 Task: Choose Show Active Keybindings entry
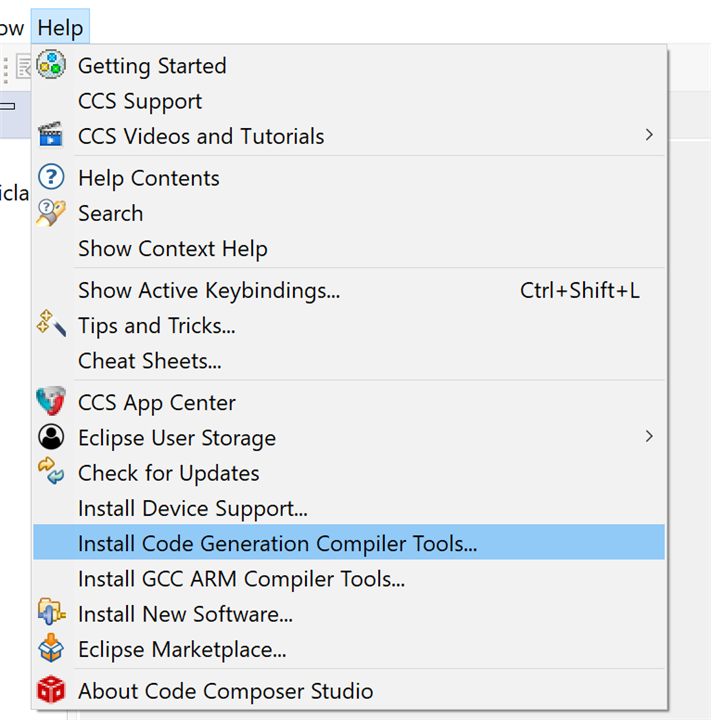[349, 291]
